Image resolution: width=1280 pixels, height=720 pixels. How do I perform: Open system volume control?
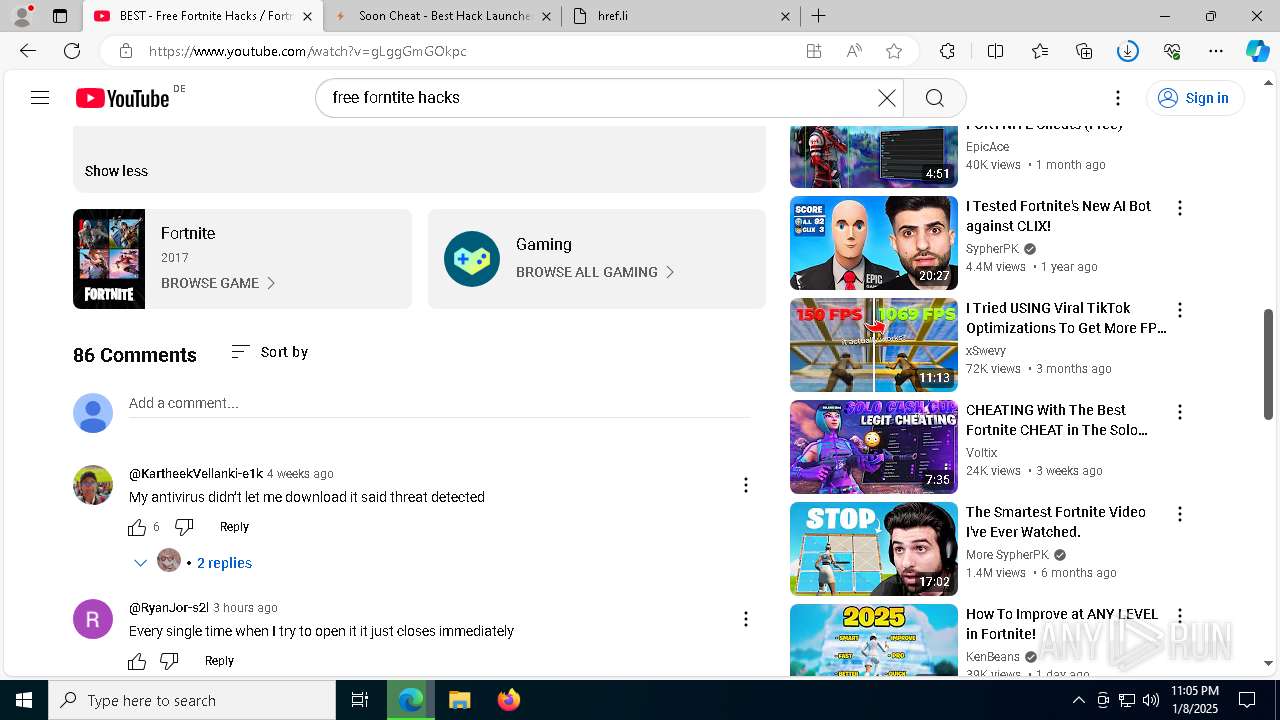pos(1150,700)
